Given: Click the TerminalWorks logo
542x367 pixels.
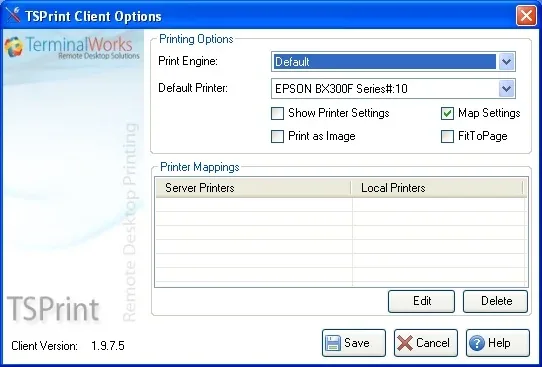Looking at the screenshot, I should click(72, 47).
